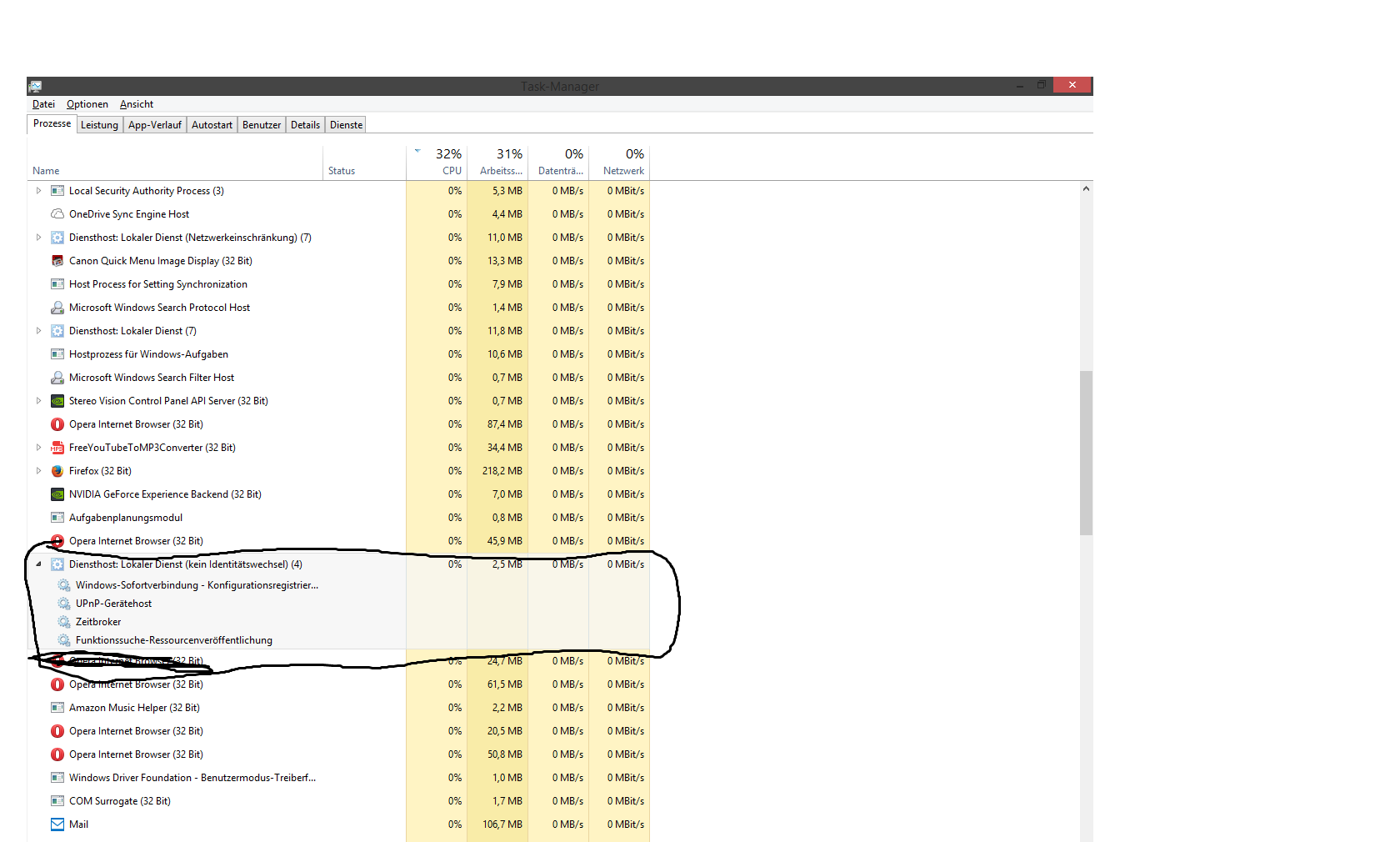
Task: Switch to the Benutzer tab
Action: (x=262, y=125)
